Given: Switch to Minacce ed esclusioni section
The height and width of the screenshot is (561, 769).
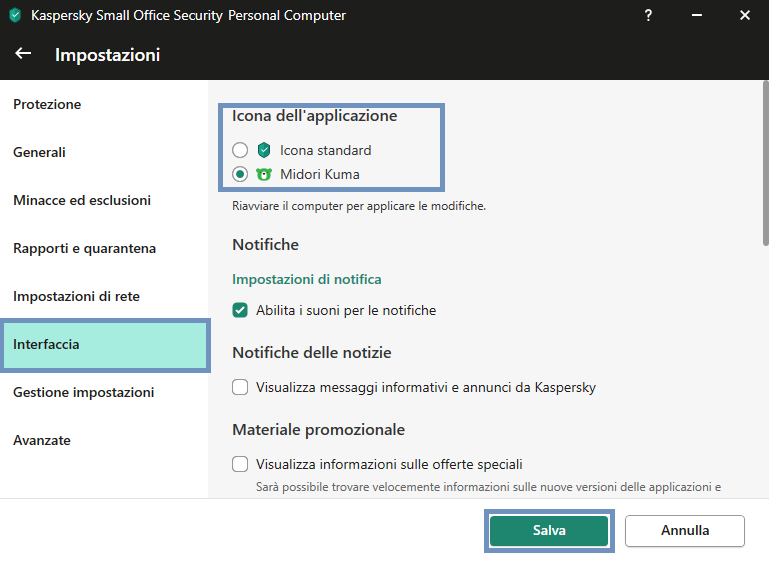Looking at the screenshot, I should 104,201.
